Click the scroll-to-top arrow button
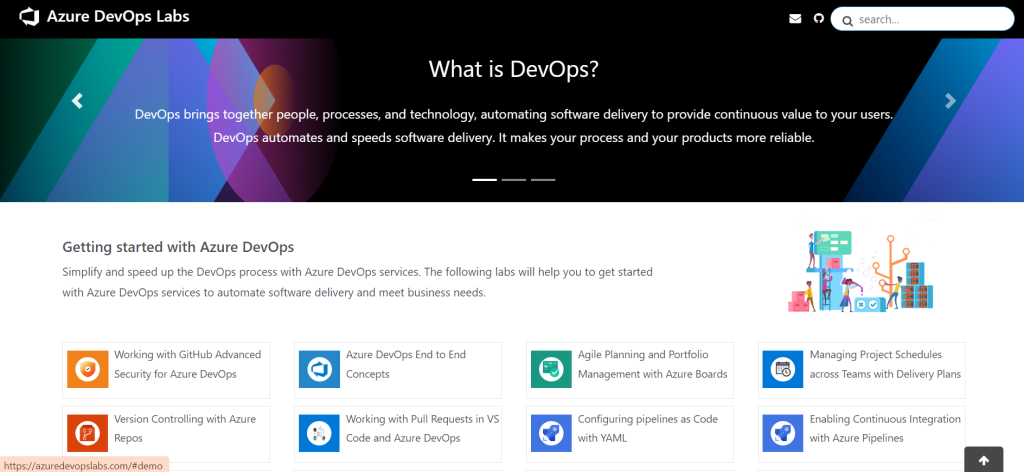The image size is (1024, 472). click(x=983, y=460)
